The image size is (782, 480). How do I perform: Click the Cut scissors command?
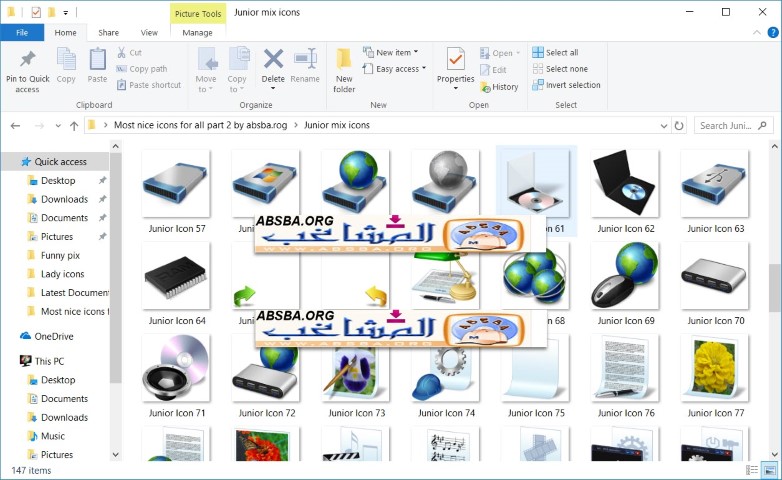(129, 52)
